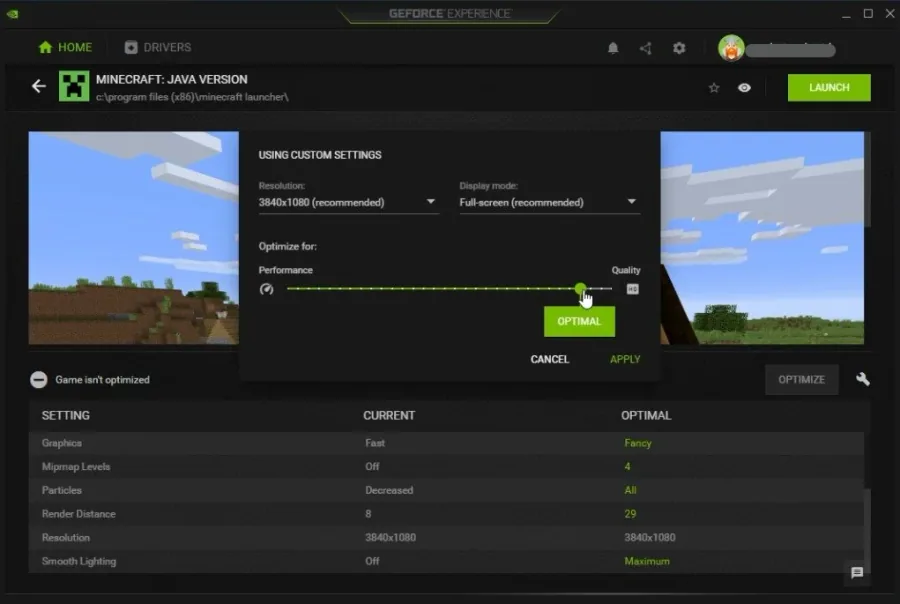The height and width of the screenshot is (604, 900).
Task: Expand the Resolution dropdown
Action: (x=348, y=202)
